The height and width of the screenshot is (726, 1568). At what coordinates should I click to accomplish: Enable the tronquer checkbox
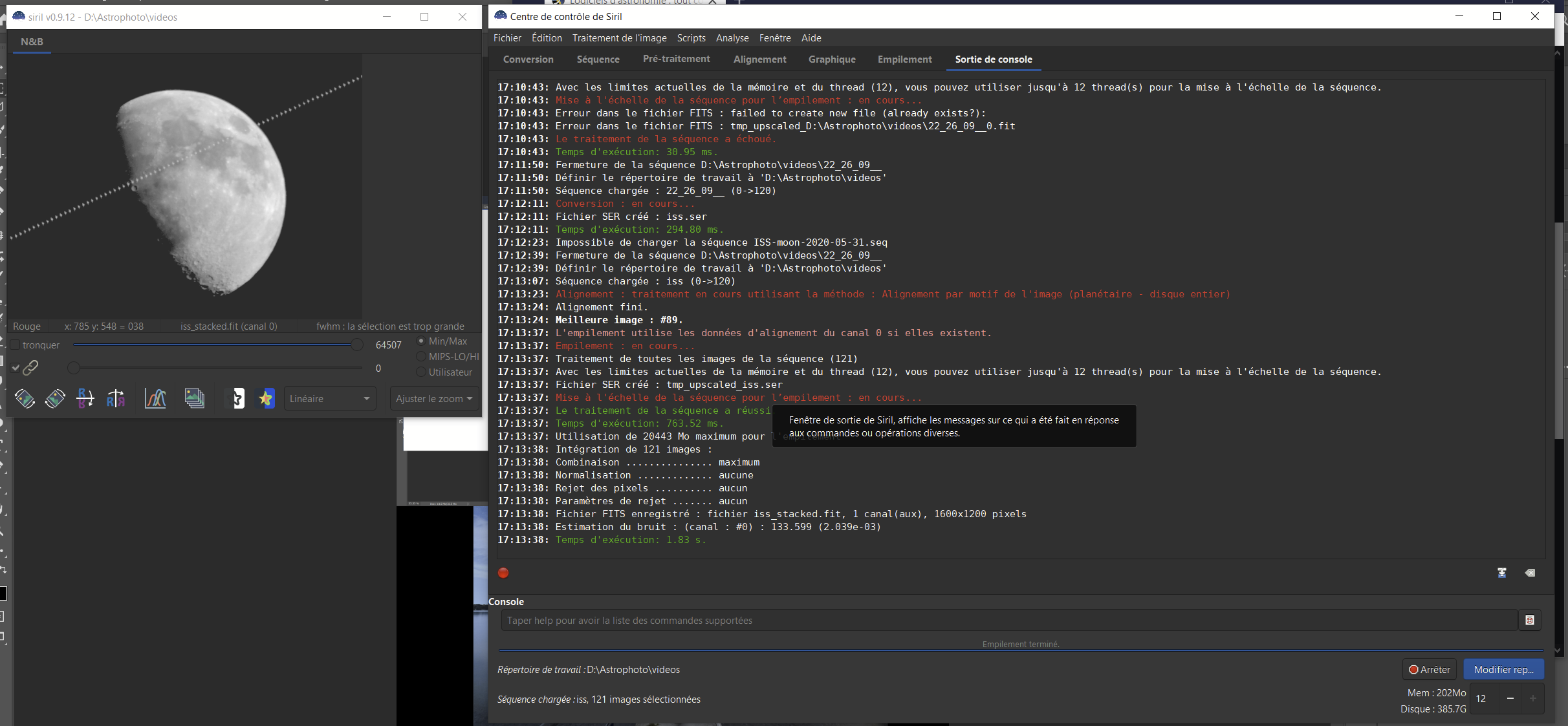[16, 345]
